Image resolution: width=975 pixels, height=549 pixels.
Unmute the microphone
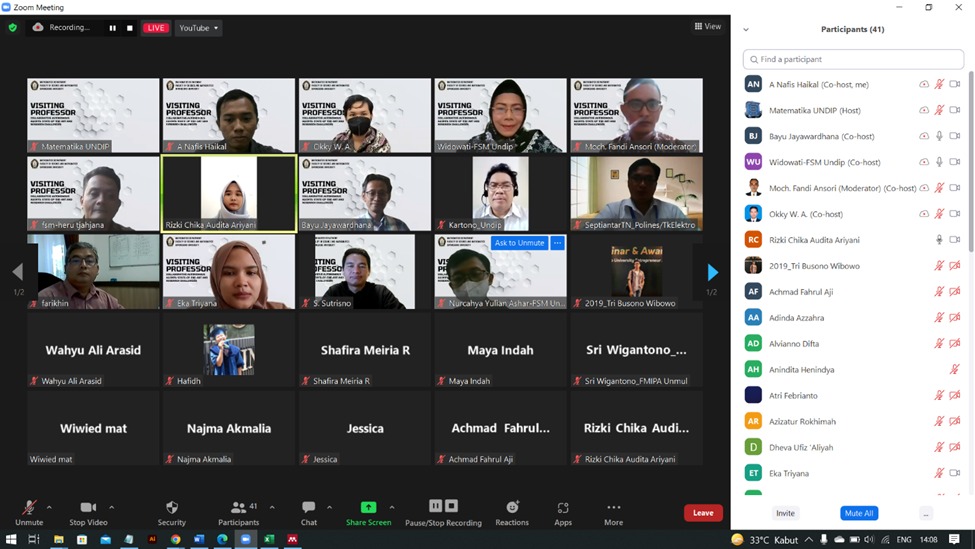coord(29,508)
